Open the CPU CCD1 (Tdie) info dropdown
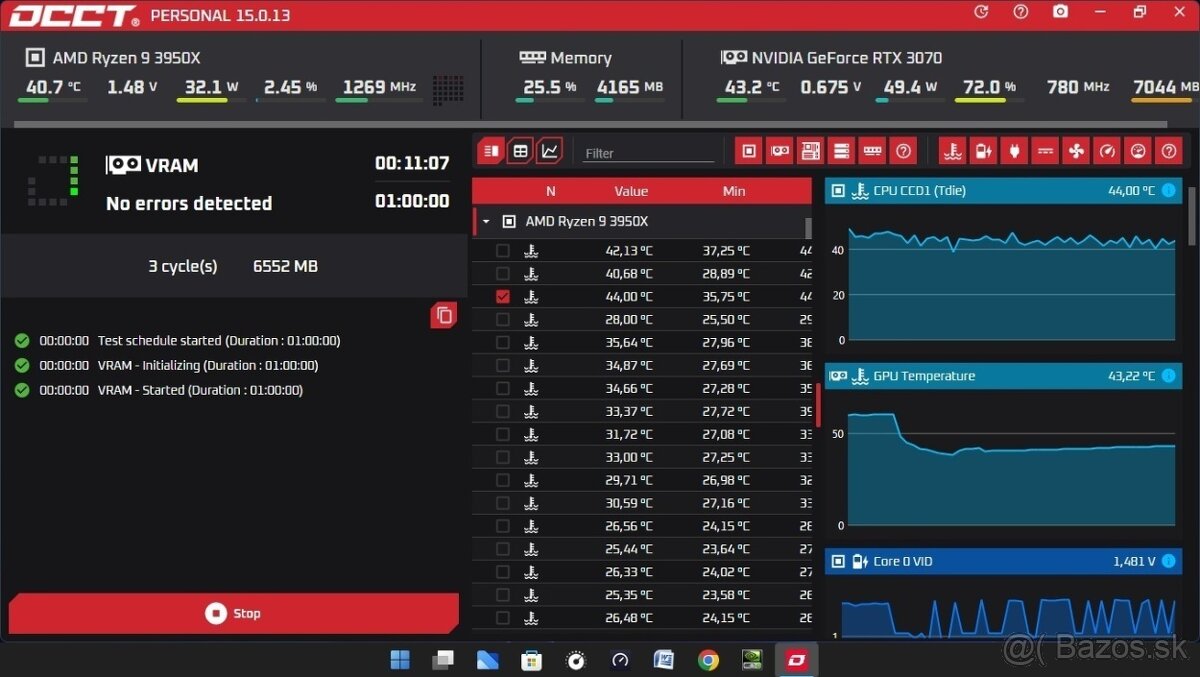 (1169, 190)
